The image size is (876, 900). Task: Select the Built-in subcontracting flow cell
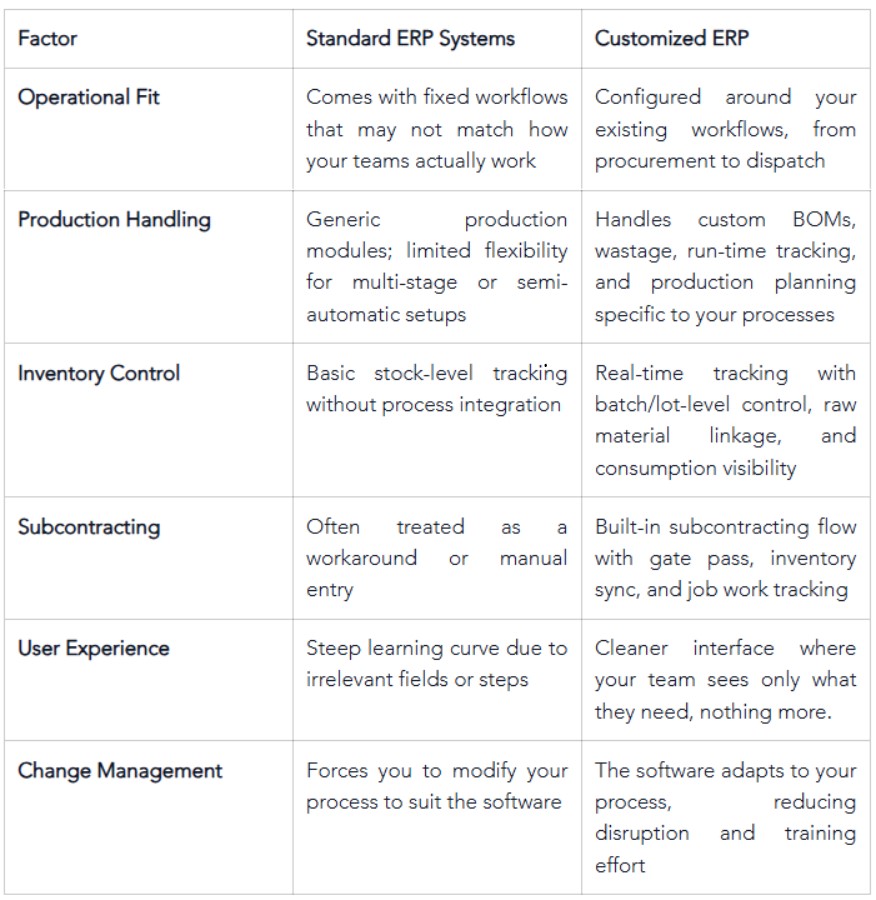pos(726,558)
